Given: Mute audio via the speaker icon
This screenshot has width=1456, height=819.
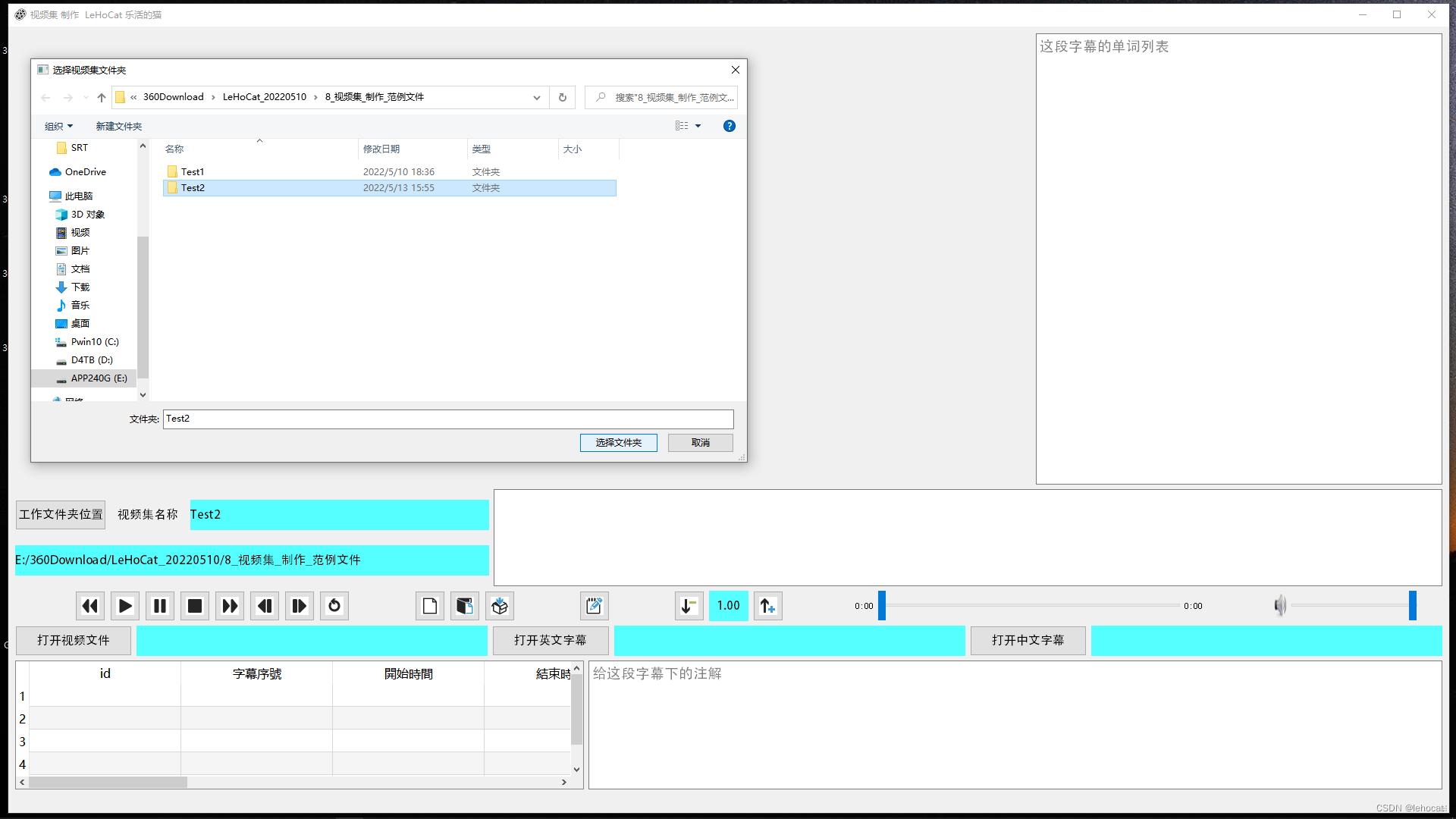Looking at the screenshot, I should [x=1280, y=606].
